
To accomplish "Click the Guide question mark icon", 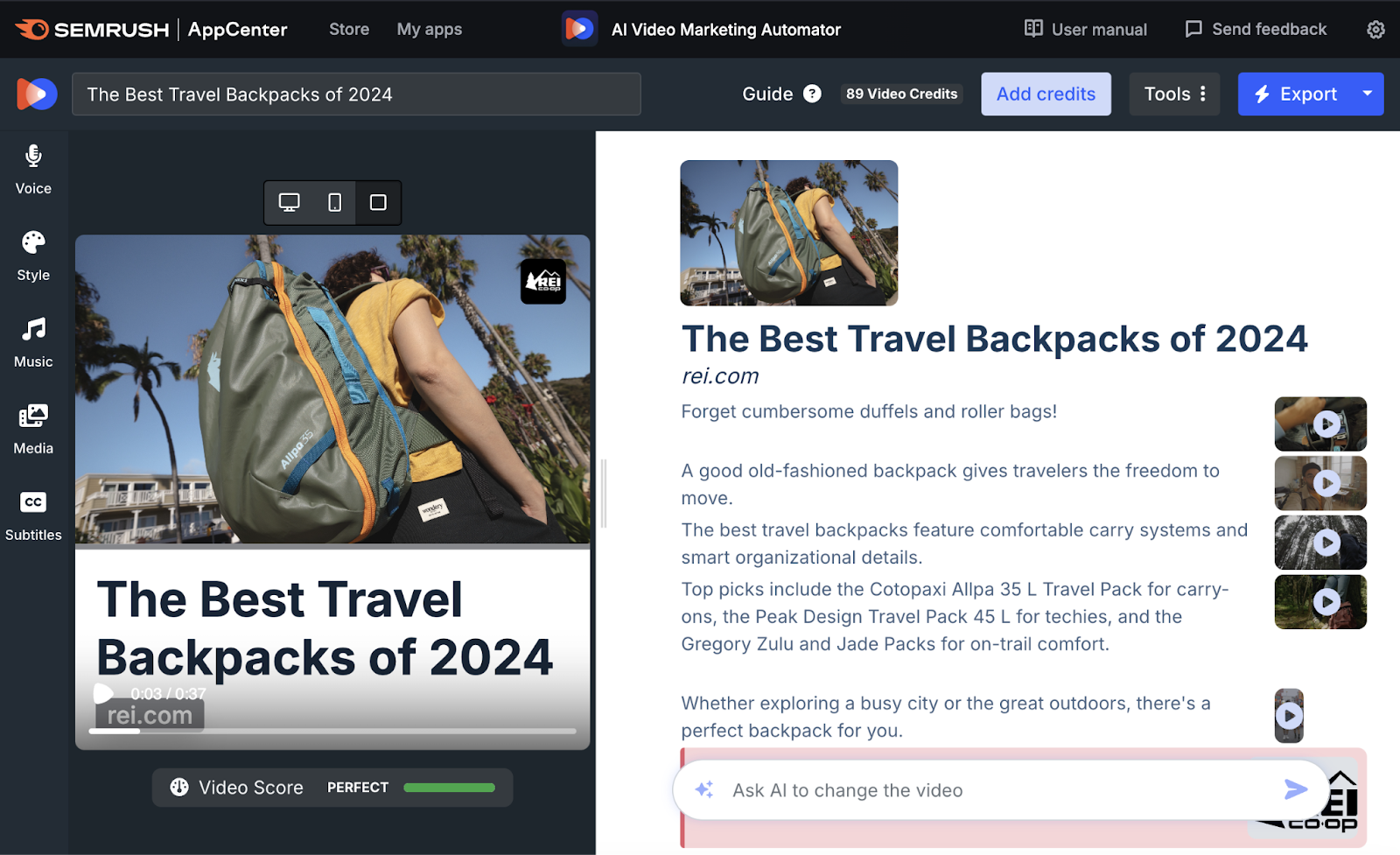I will tap(812, 94).
